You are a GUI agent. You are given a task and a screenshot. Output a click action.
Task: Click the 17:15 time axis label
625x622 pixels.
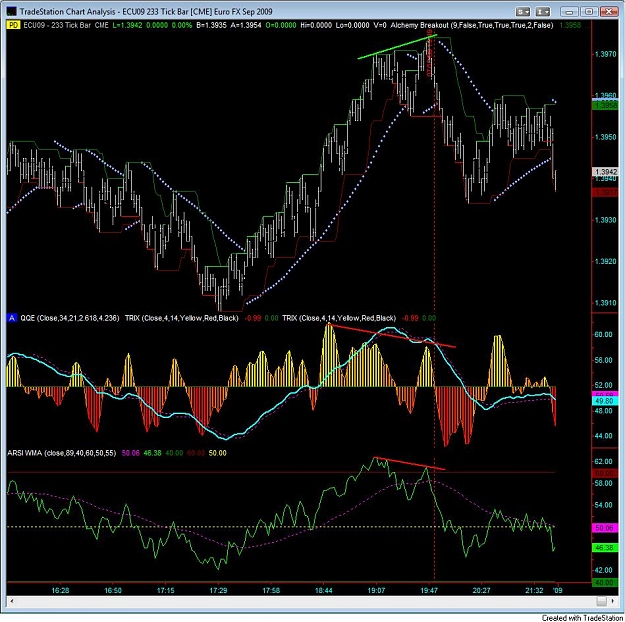point(165,590)
